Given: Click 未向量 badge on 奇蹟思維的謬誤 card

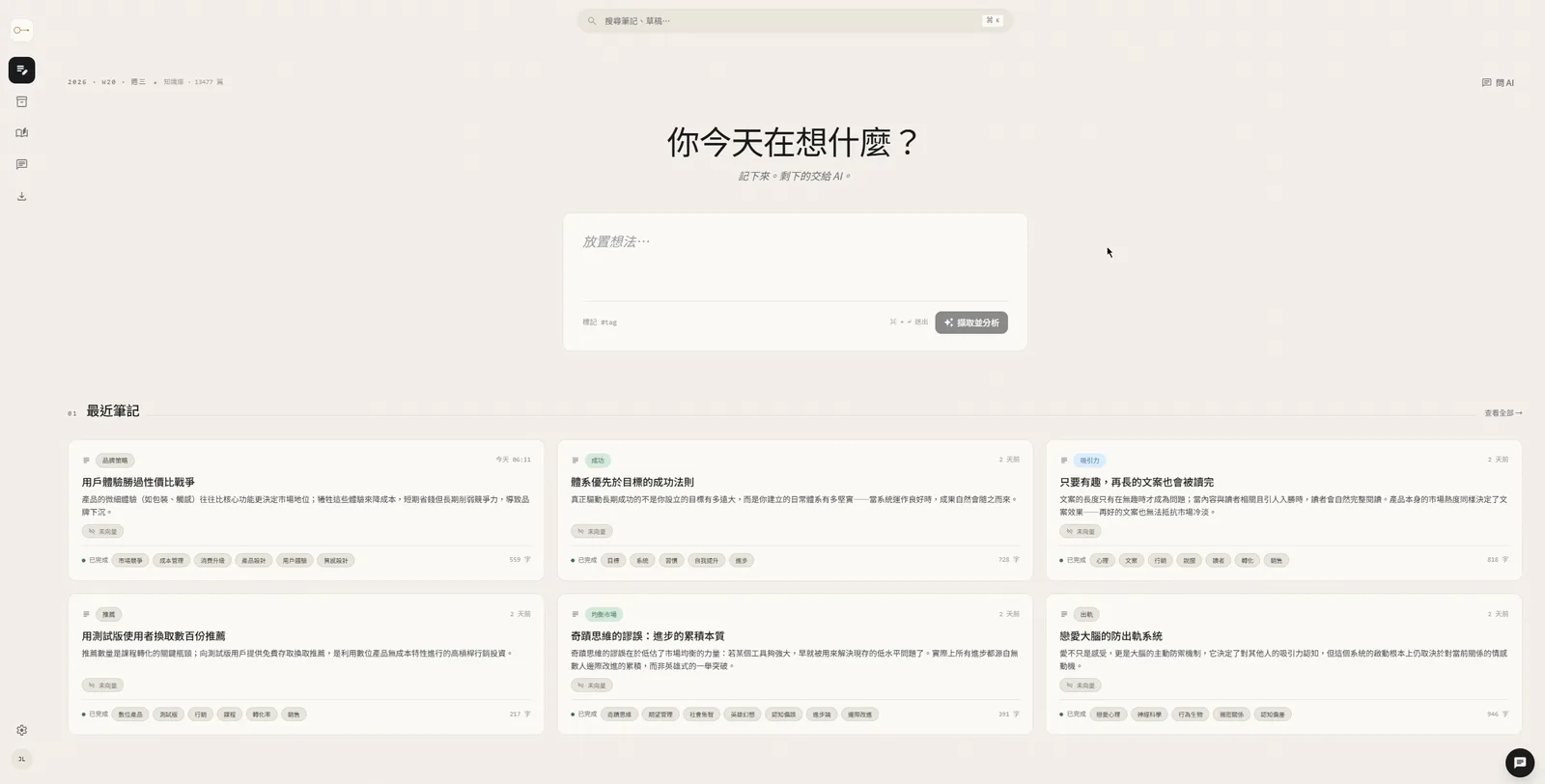Looking at the screenshot, I should tap(592, 686).
